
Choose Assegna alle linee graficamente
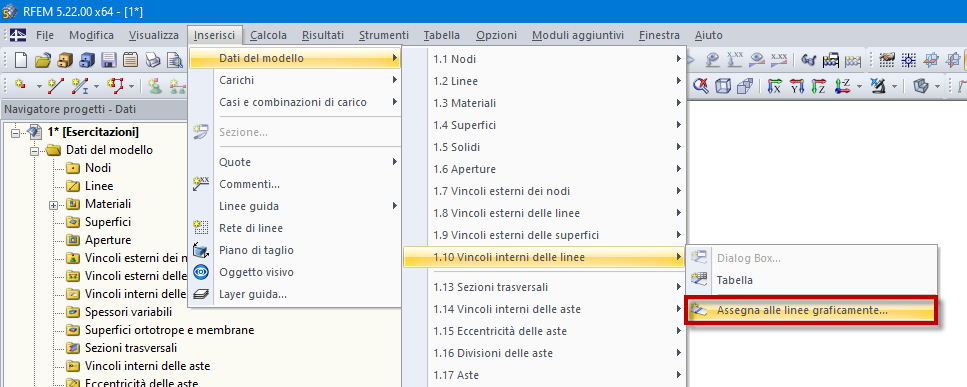812,311
